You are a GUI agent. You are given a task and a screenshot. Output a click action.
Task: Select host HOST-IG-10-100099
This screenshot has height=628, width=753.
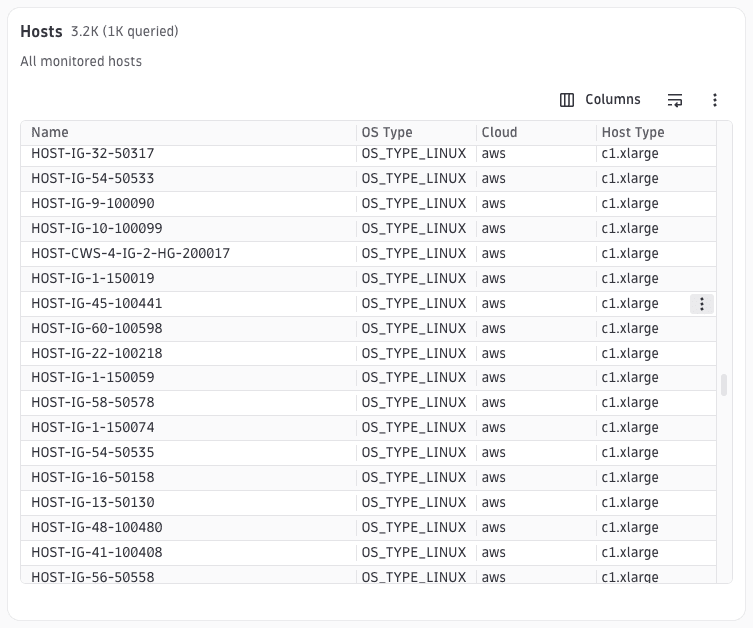[97, 229]
